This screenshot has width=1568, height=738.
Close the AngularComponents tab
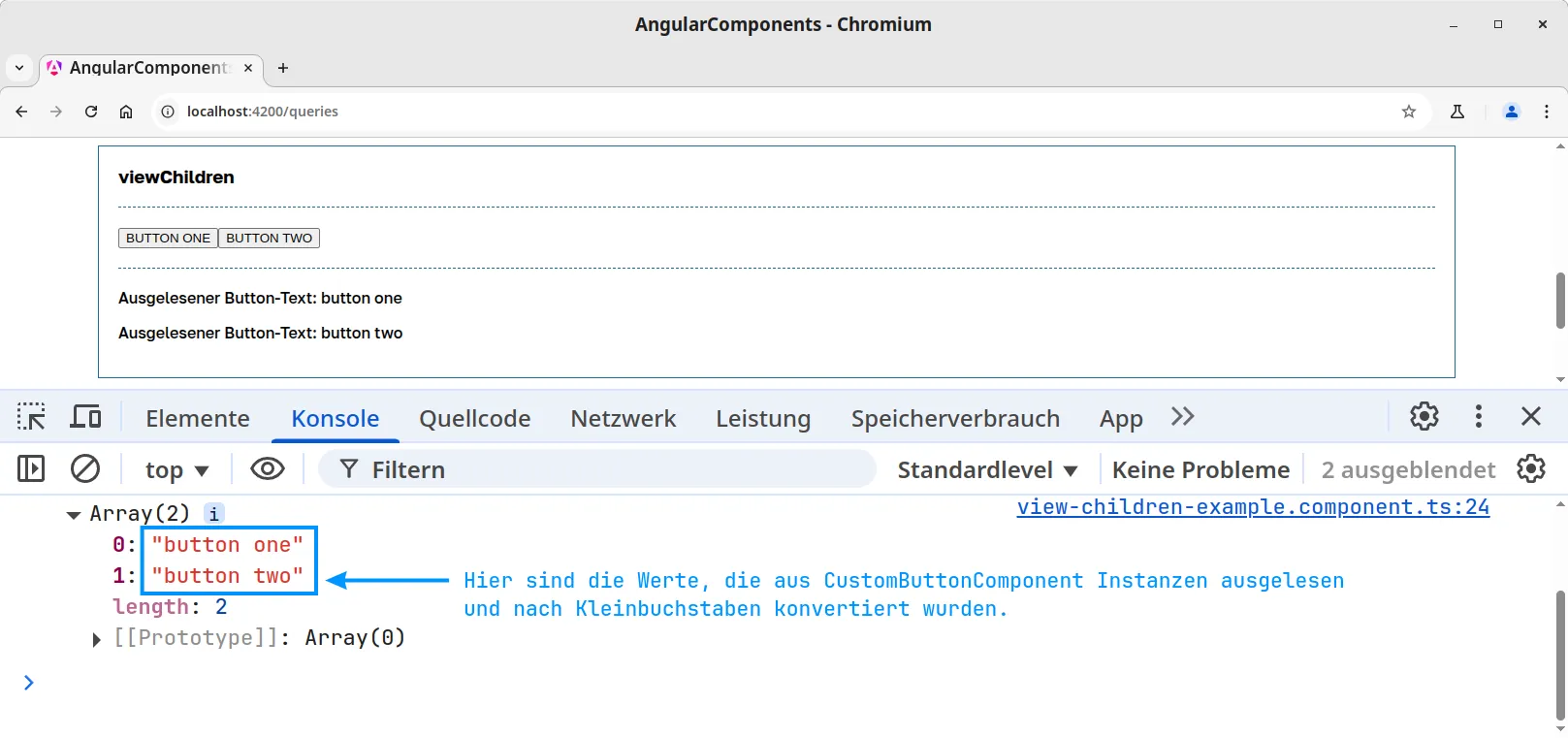click(x=248, y=68)
